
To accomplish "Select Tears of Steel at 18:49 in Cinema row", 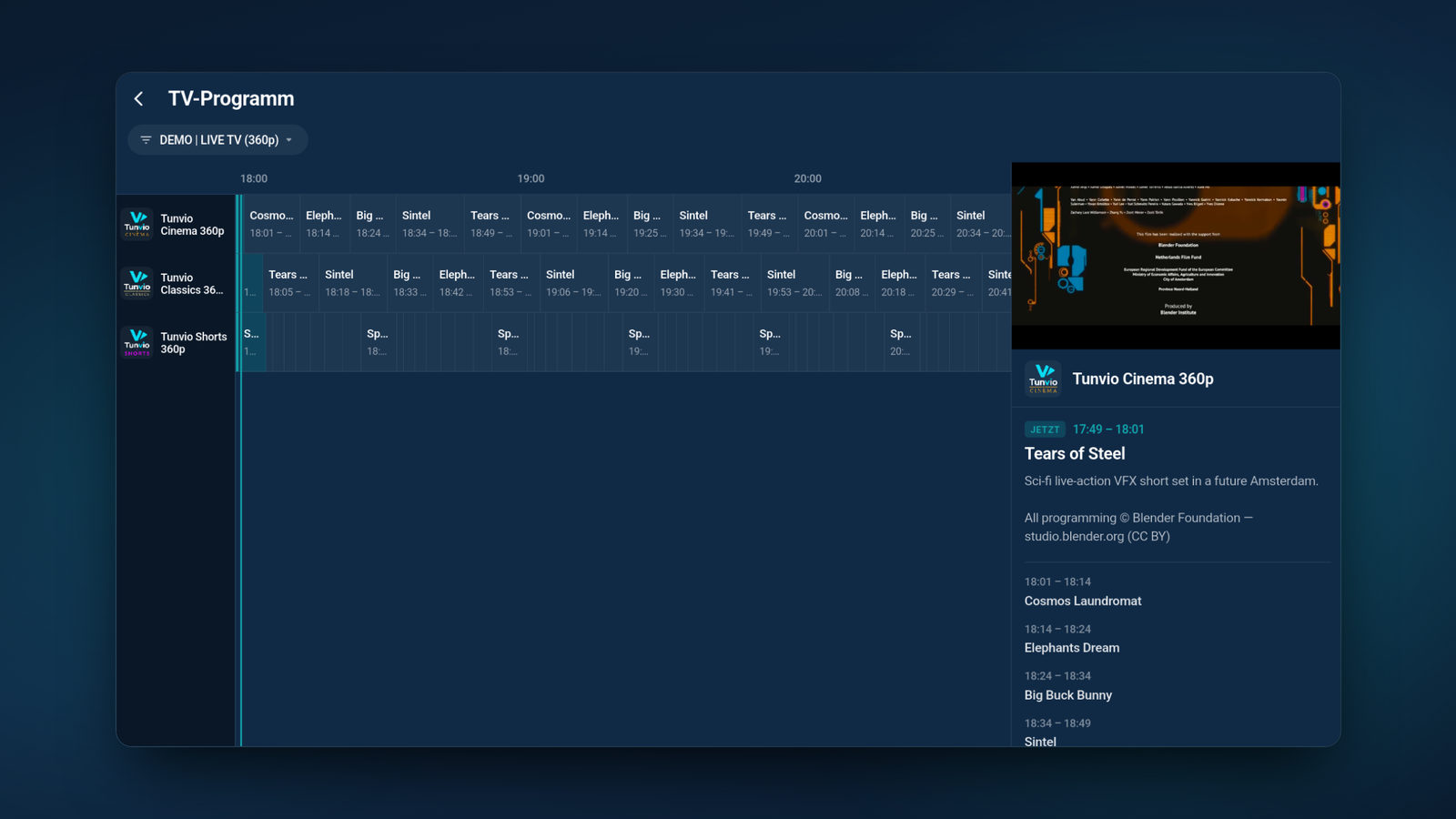I will coord(492,224).
